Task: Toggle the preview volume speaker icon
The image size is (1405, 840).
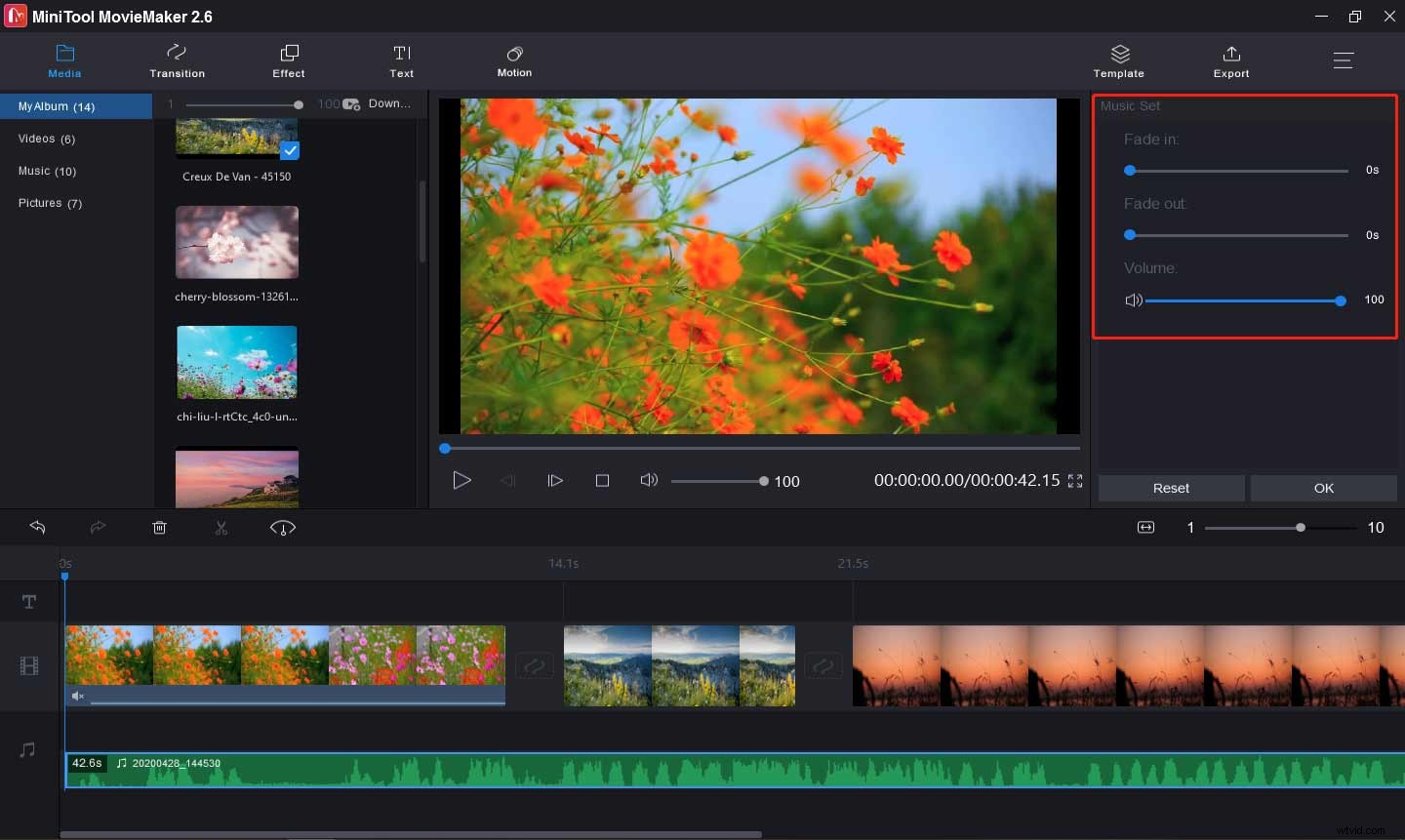Action: coord(649,480)
